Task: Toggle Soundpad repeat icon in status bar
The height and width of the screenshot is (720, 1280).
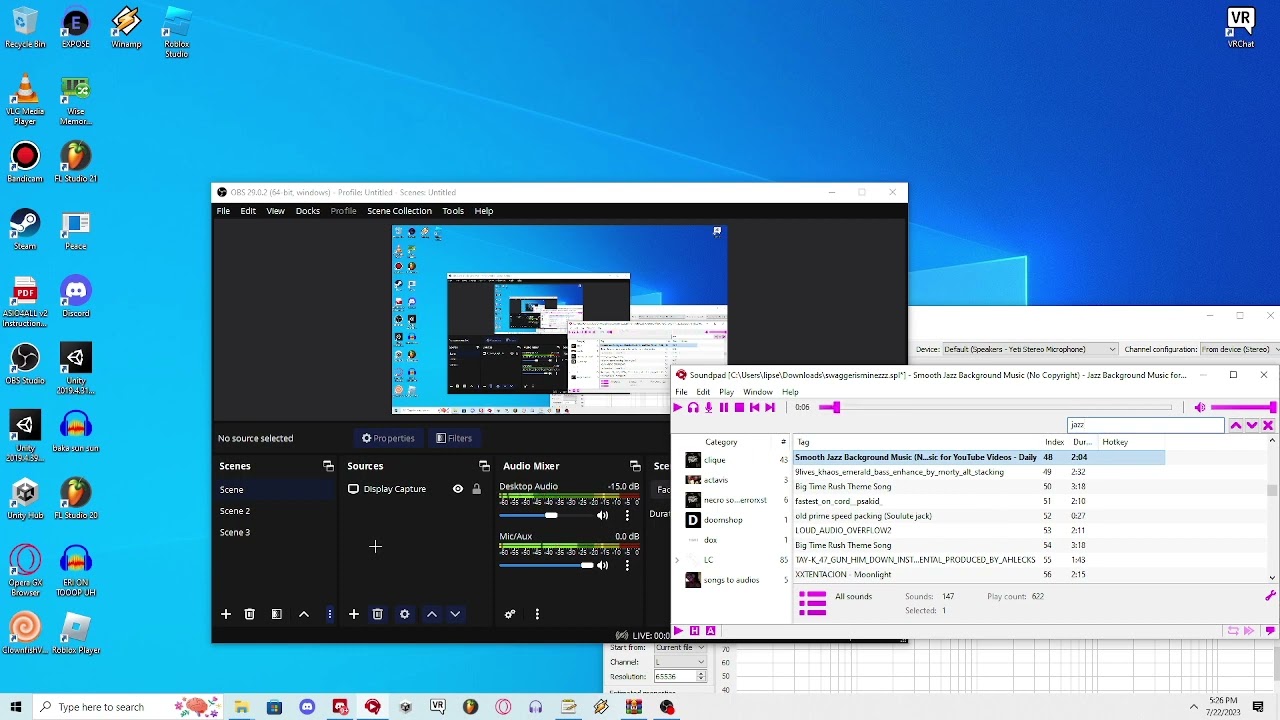Action: pos(1233,631)
